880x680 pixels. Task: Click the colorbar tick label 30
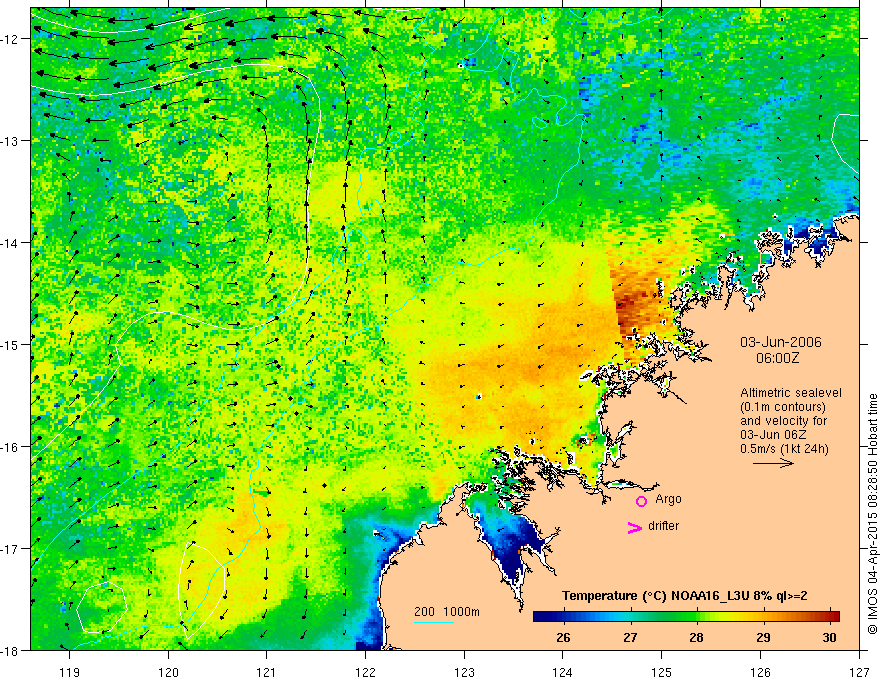point(829,637)
